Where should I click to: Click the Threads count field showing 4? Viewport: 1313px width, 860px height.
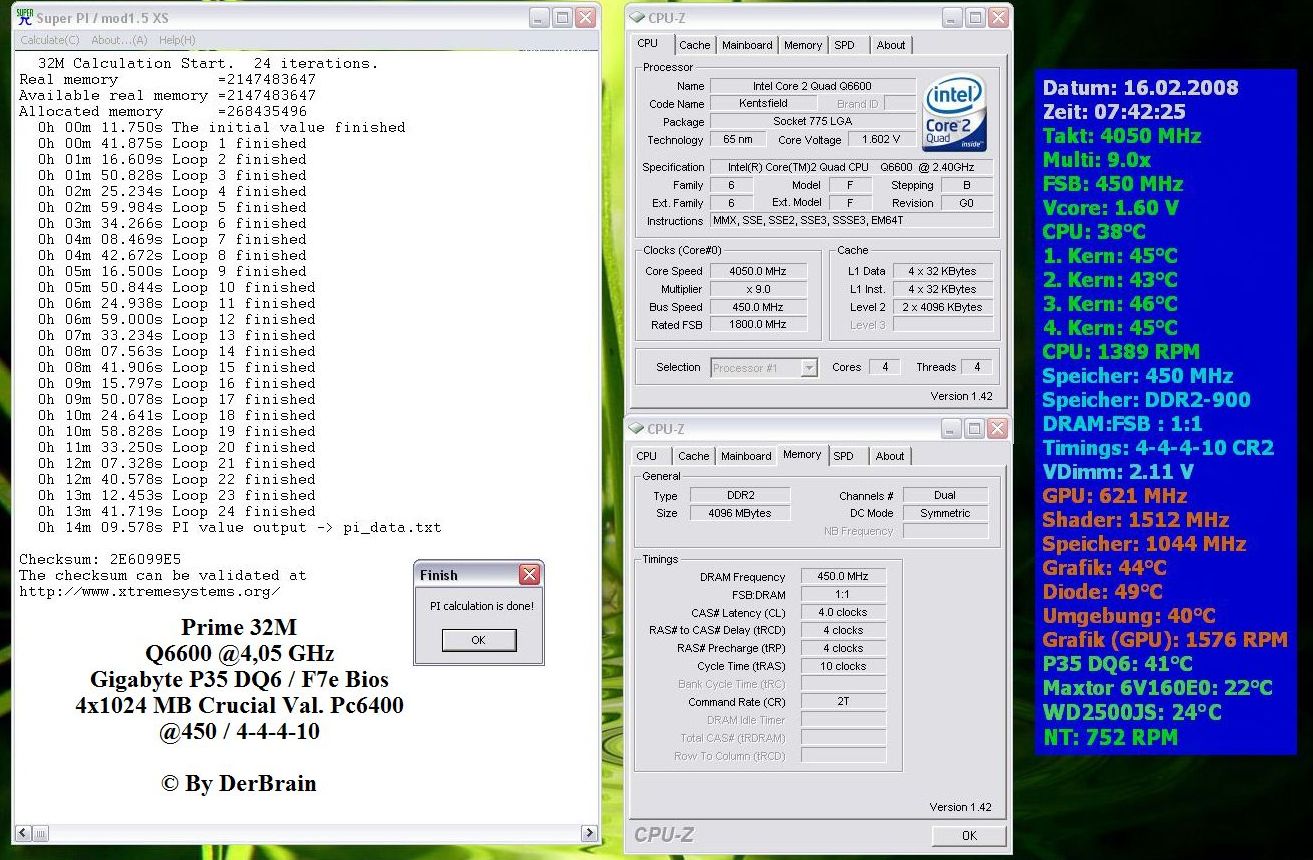pos(976,368)
